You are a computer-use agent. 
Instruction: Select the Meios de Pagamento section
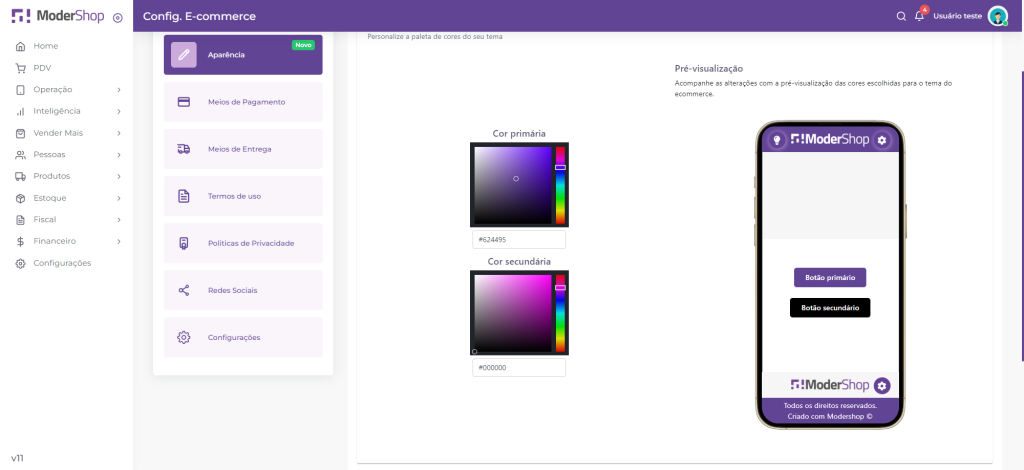coord(243,102)
